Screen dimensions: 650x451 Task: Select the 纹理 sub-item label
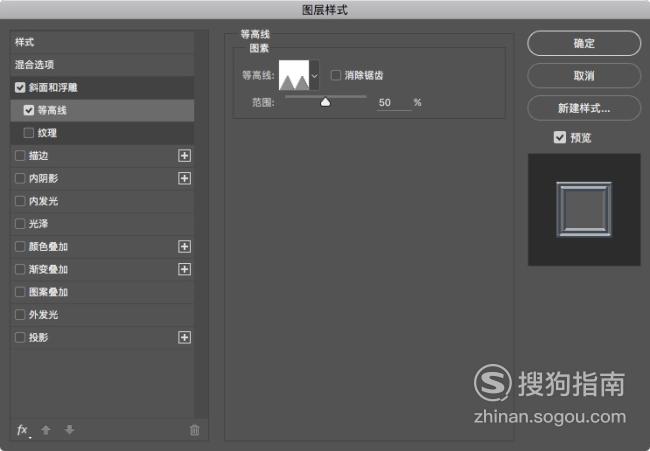tap(47, 133)
